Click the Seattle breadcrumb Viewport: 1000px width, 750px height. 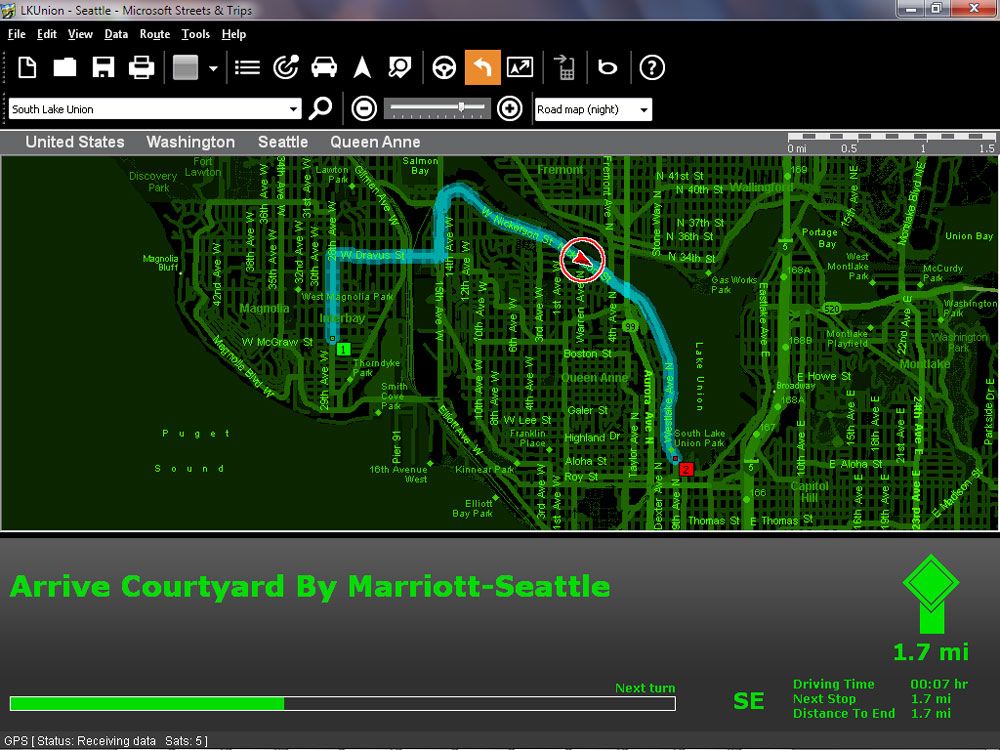283,142
